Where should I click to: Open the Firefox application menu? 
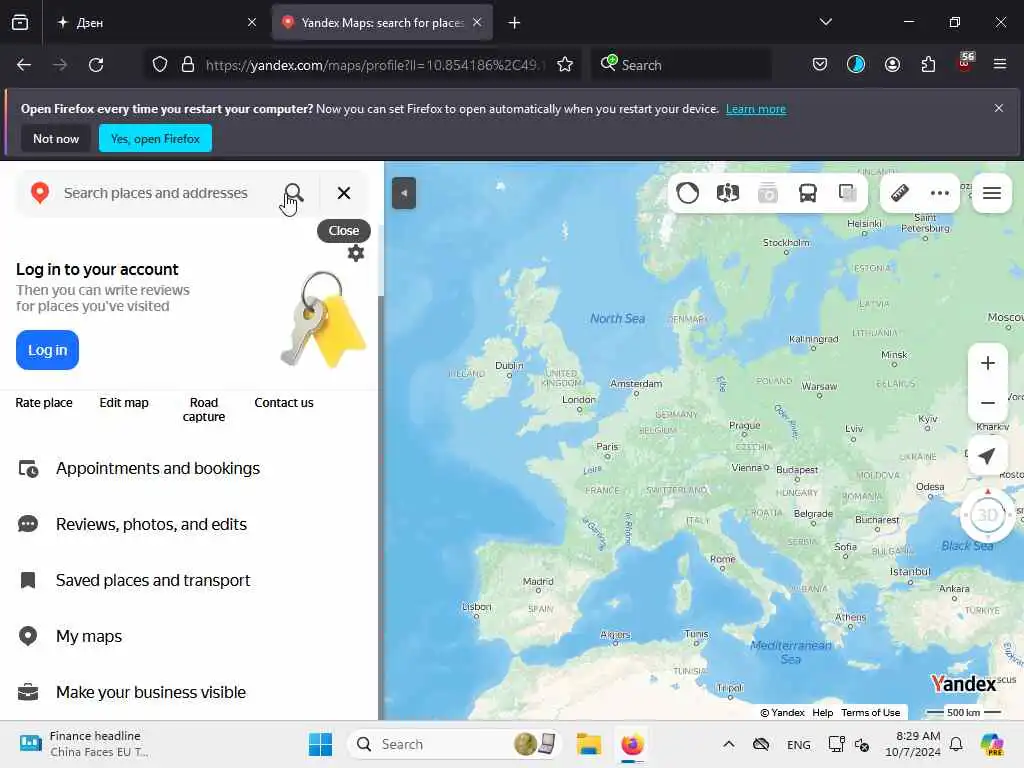coord(1000,64)
